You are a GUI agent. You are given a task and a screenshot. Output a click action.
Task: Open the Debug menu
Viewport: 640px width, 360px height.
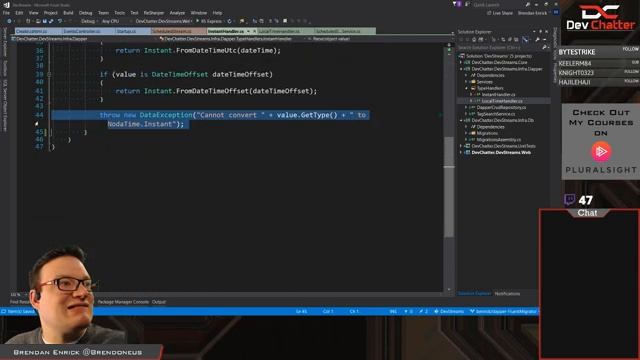tap(85, 13)
